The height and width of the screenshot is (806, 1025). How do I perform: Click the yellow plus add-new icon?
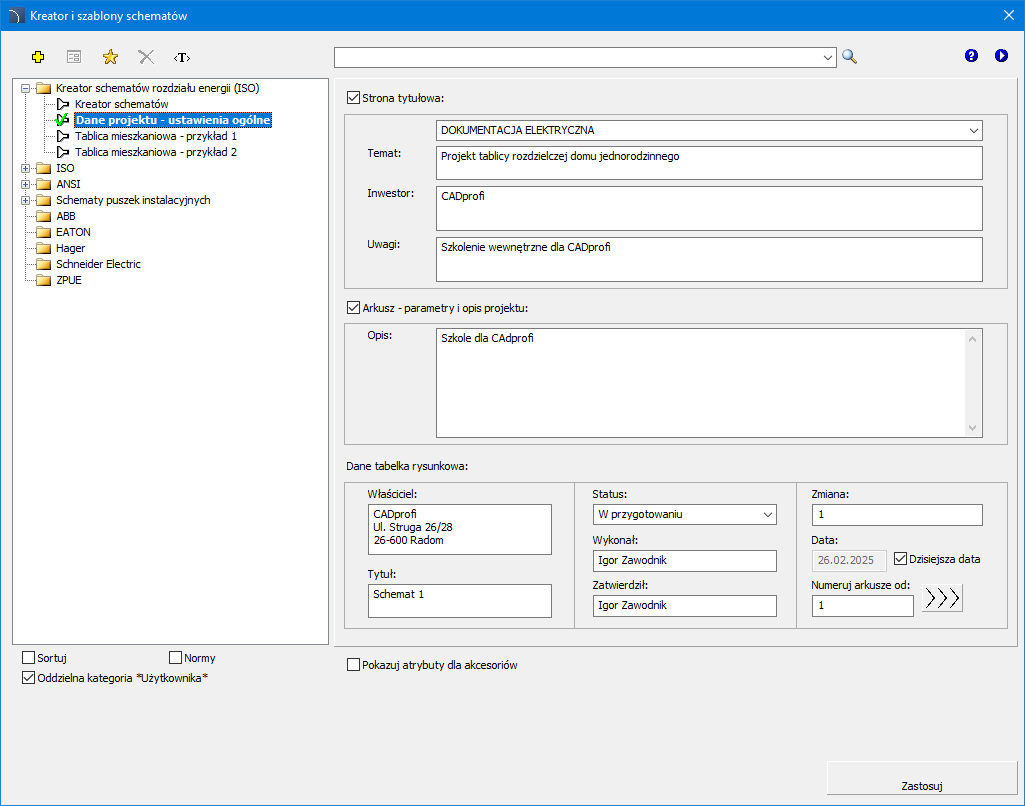39,57
